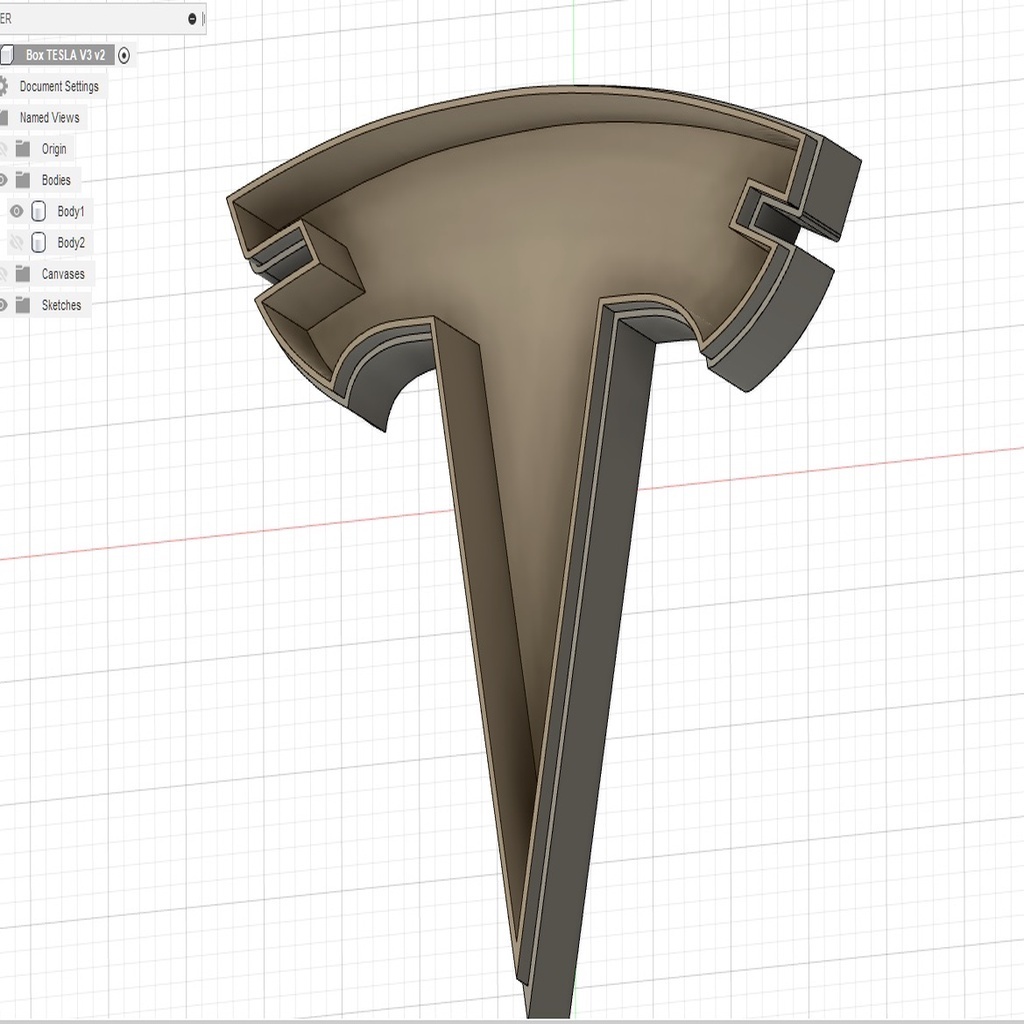The width and height of the screenshot is (1024, 1024).
Task: Open the Document Settings gear icon
Action: tap(4, 87)
